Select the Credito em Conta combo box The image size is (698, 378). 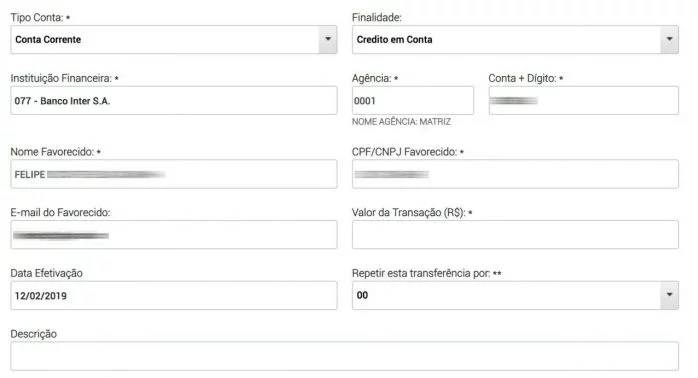[x=515, y=40]
